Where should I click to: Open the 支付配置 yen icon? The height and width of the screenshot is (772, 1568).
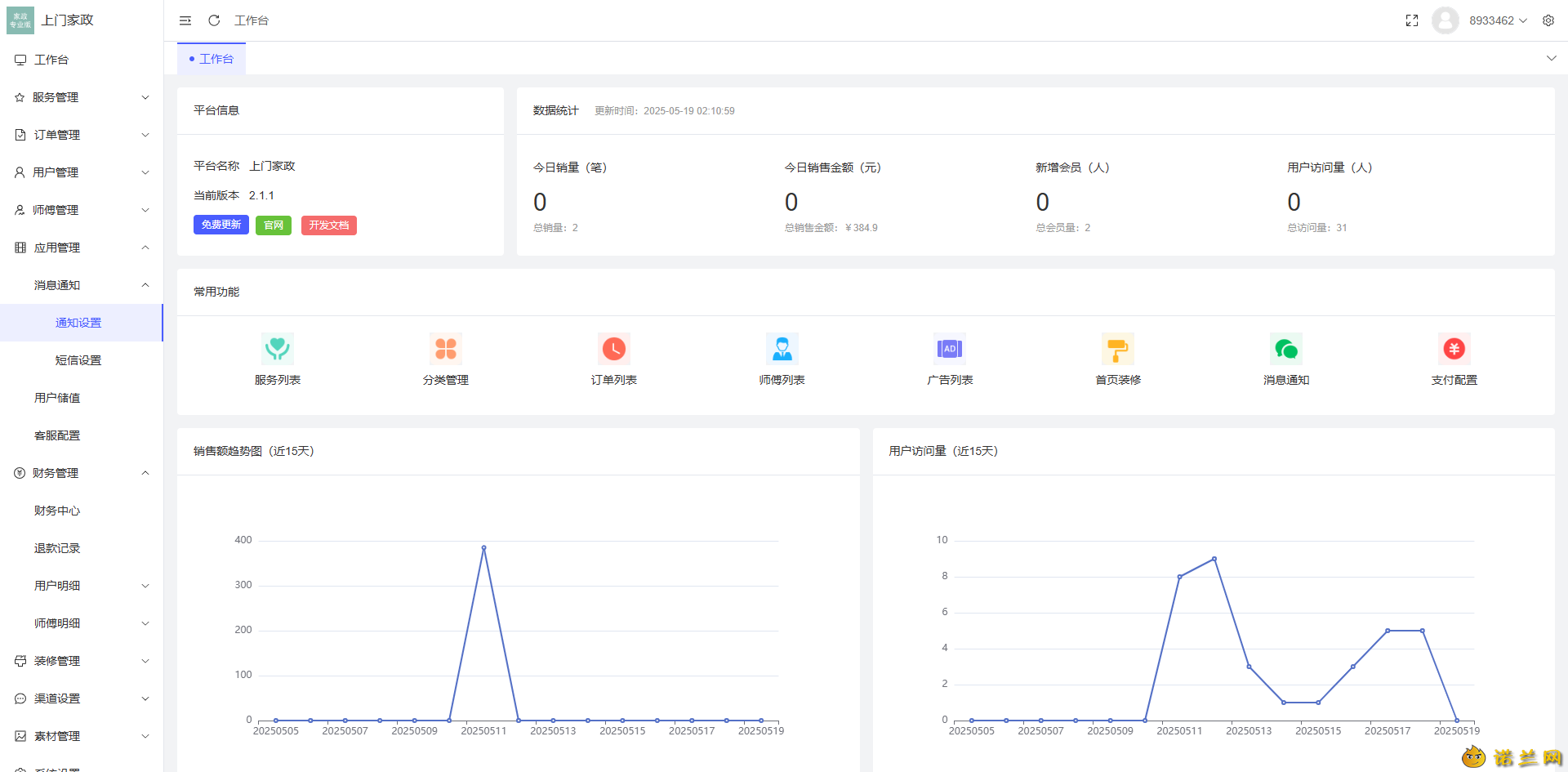1454,349
